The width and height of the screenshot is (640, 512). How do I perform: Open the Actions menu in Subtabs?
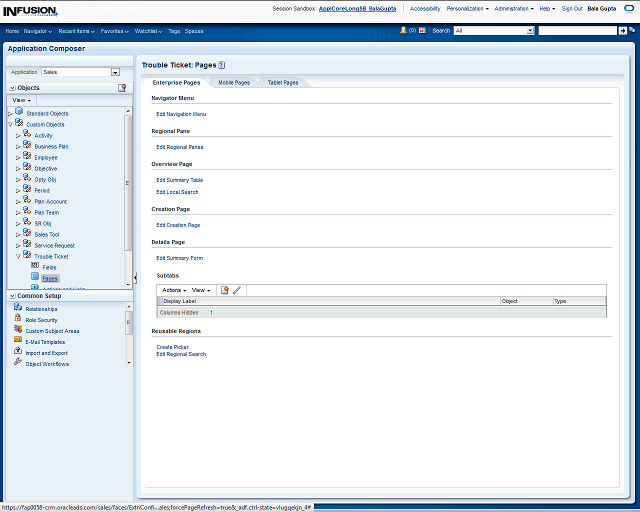[x=173, y=290]
